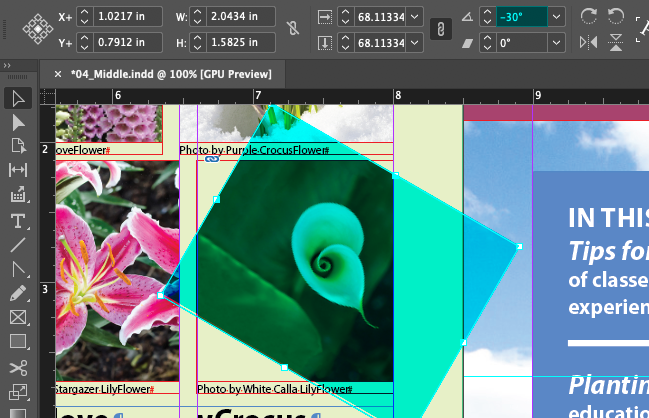Select the Line tool
The height and width of the screenshot is (418, 649).
click(18, 245)
